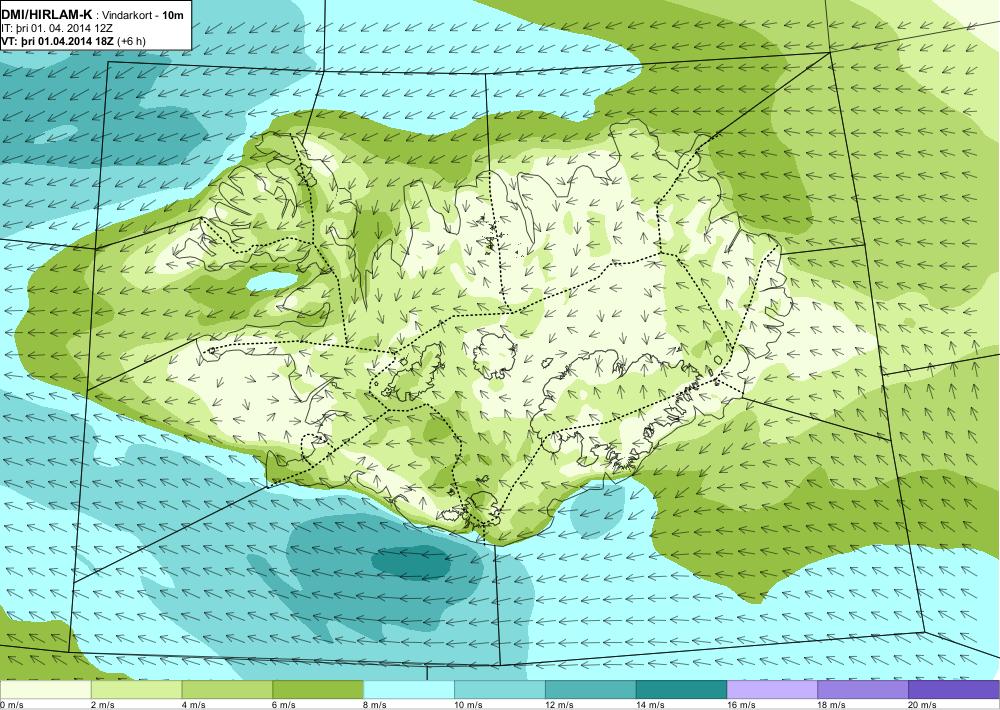Click the '0 m/s' legend label

[12, 705]
